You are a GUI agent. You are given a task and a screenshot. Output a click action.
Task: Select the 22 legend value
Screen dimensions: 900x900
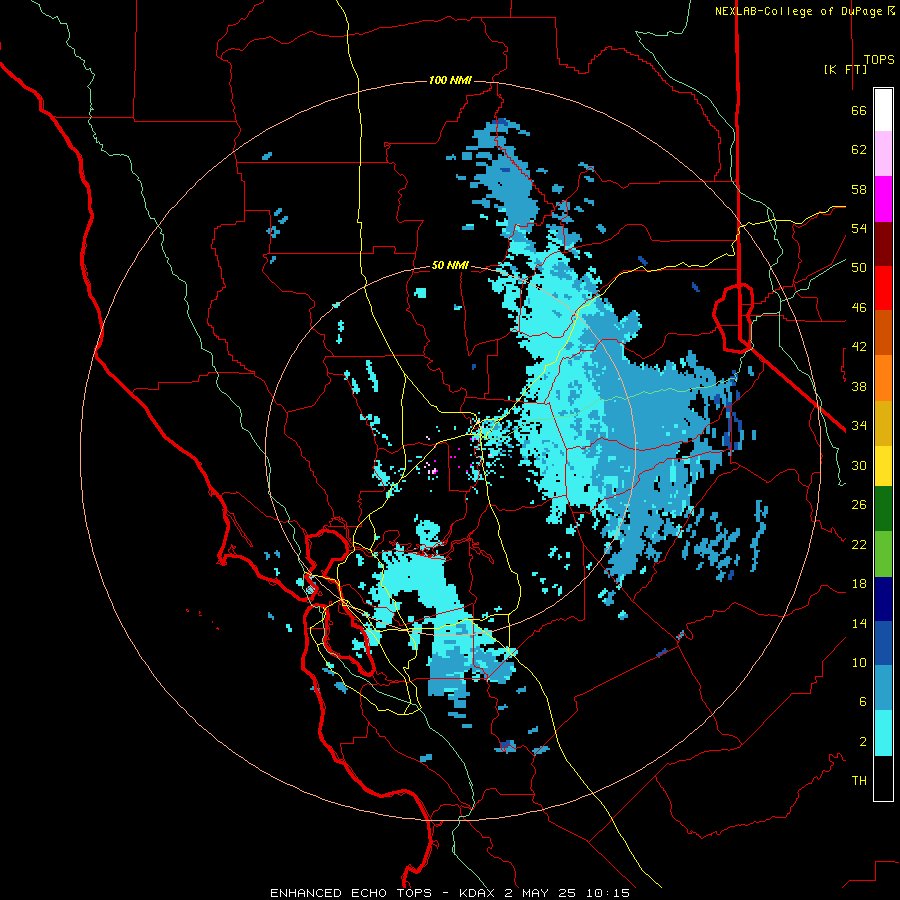(859, 544)
